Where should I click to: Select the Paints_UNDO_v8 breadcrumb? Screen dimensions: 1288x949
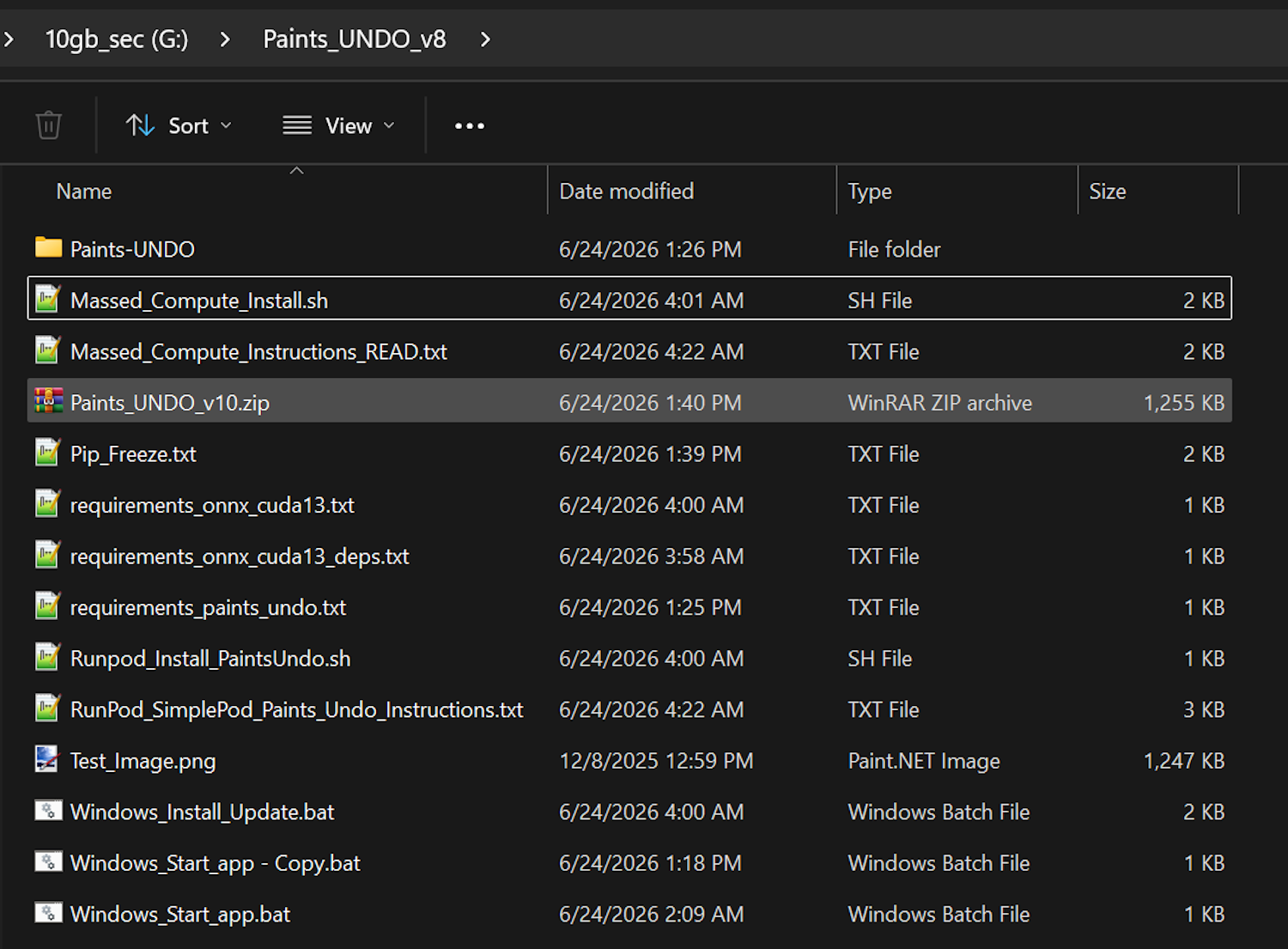tap(355, 39)
